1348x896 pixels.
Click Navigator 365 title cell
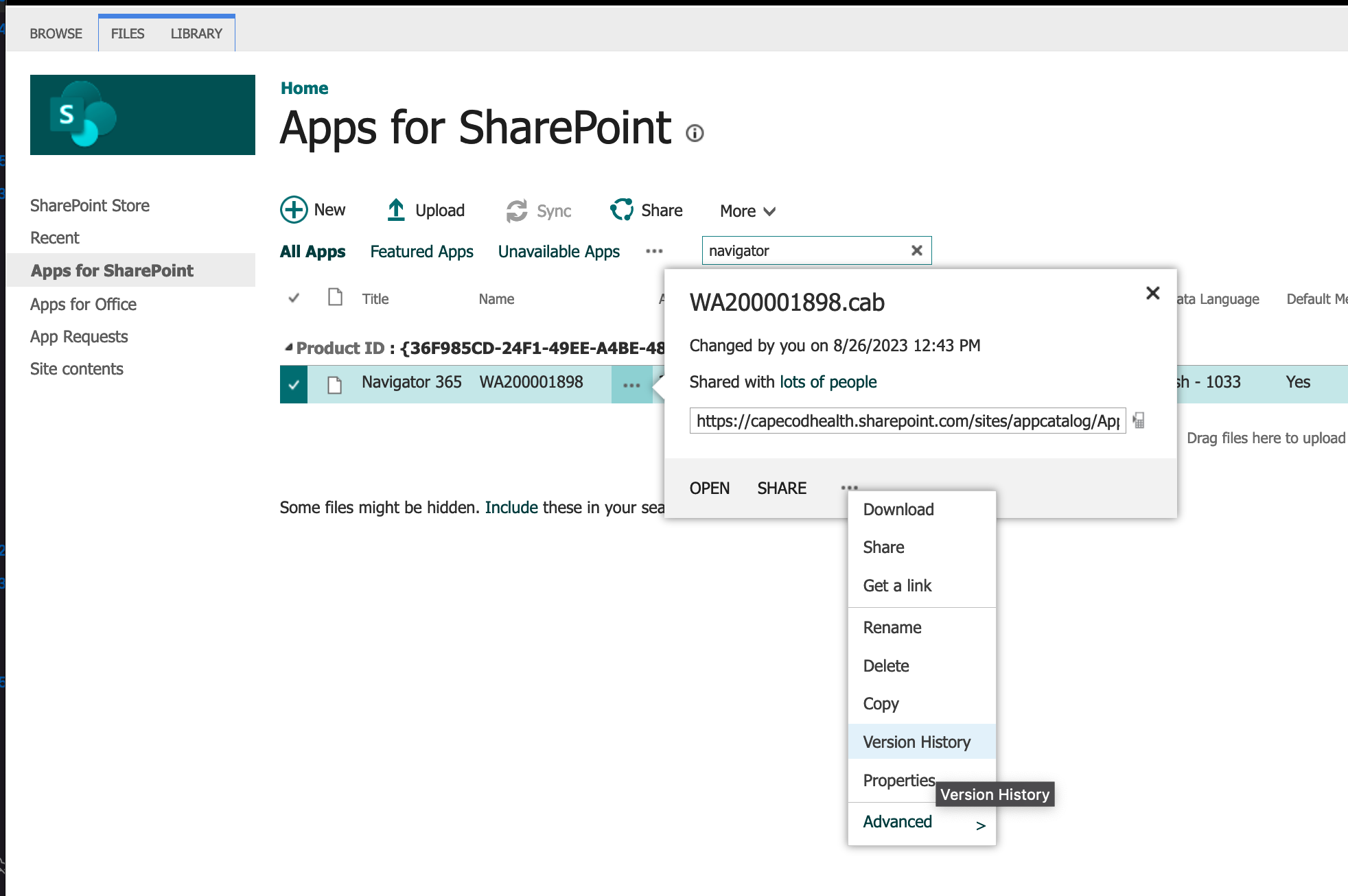(x=412, y=382)
